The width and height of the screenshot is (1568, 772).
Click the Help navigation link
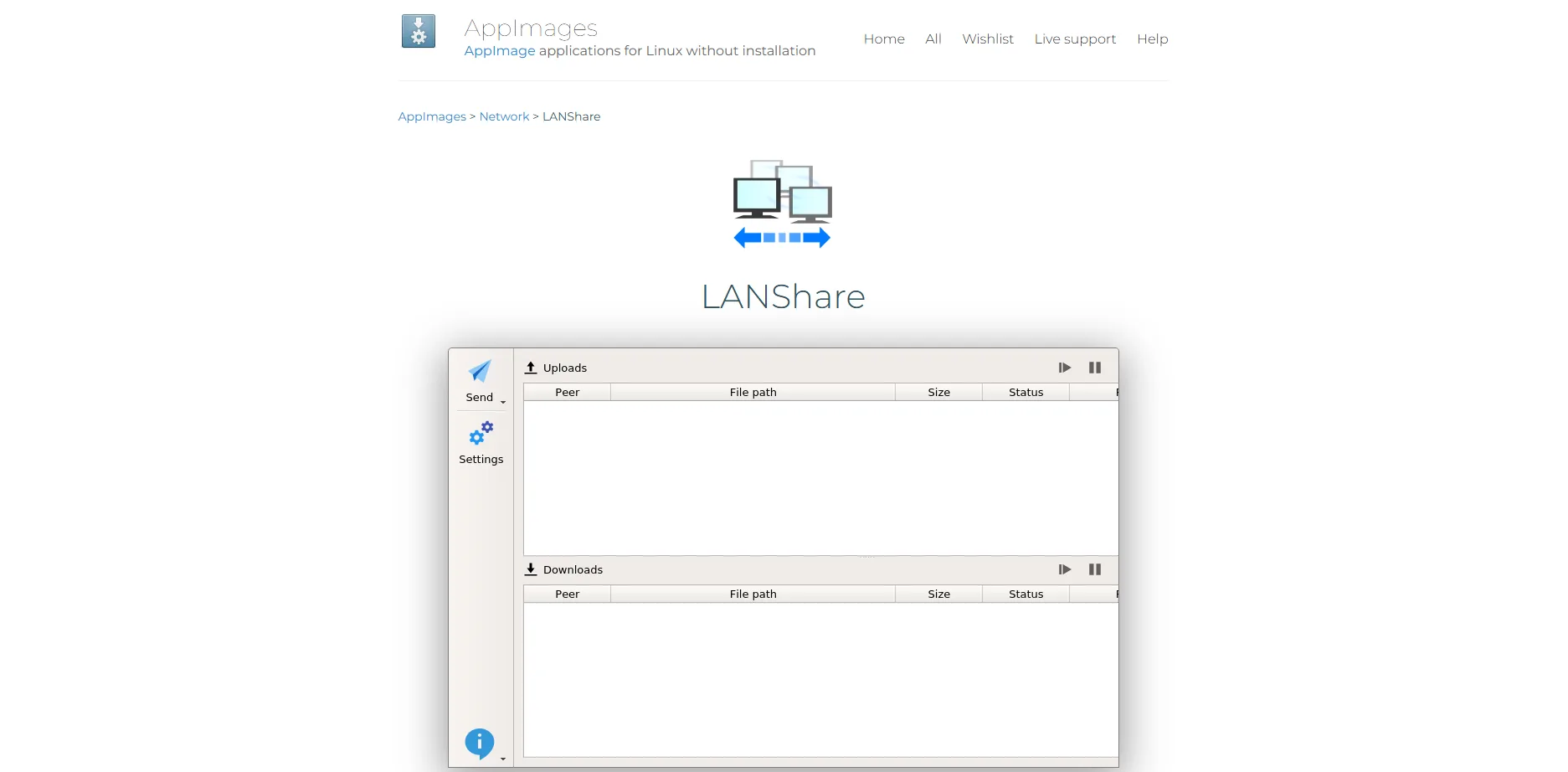coord(1152,39)
